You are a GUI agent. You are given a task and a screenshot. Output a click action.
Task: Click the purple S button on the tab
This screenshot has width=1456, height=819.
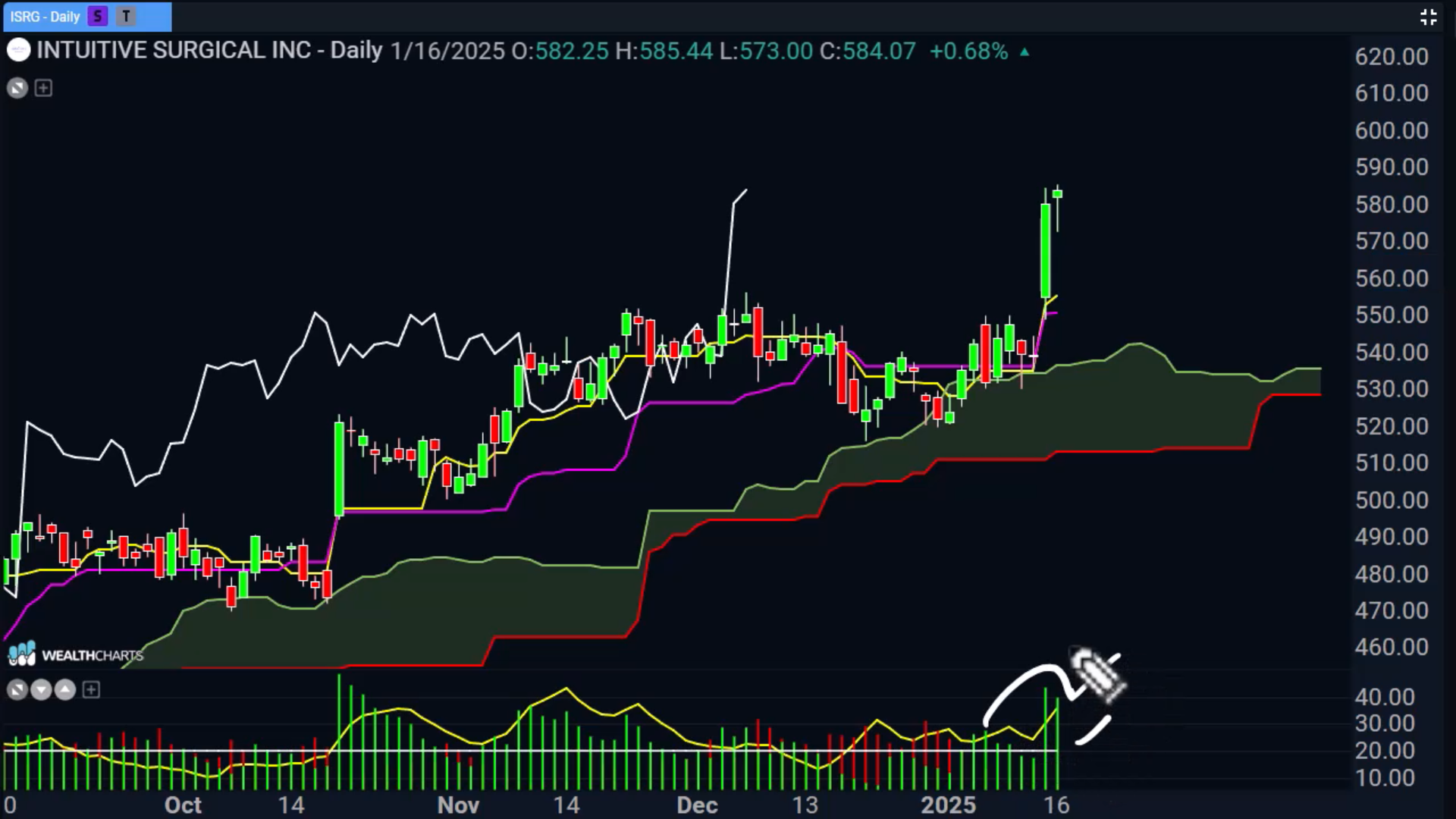coord(97,16)
